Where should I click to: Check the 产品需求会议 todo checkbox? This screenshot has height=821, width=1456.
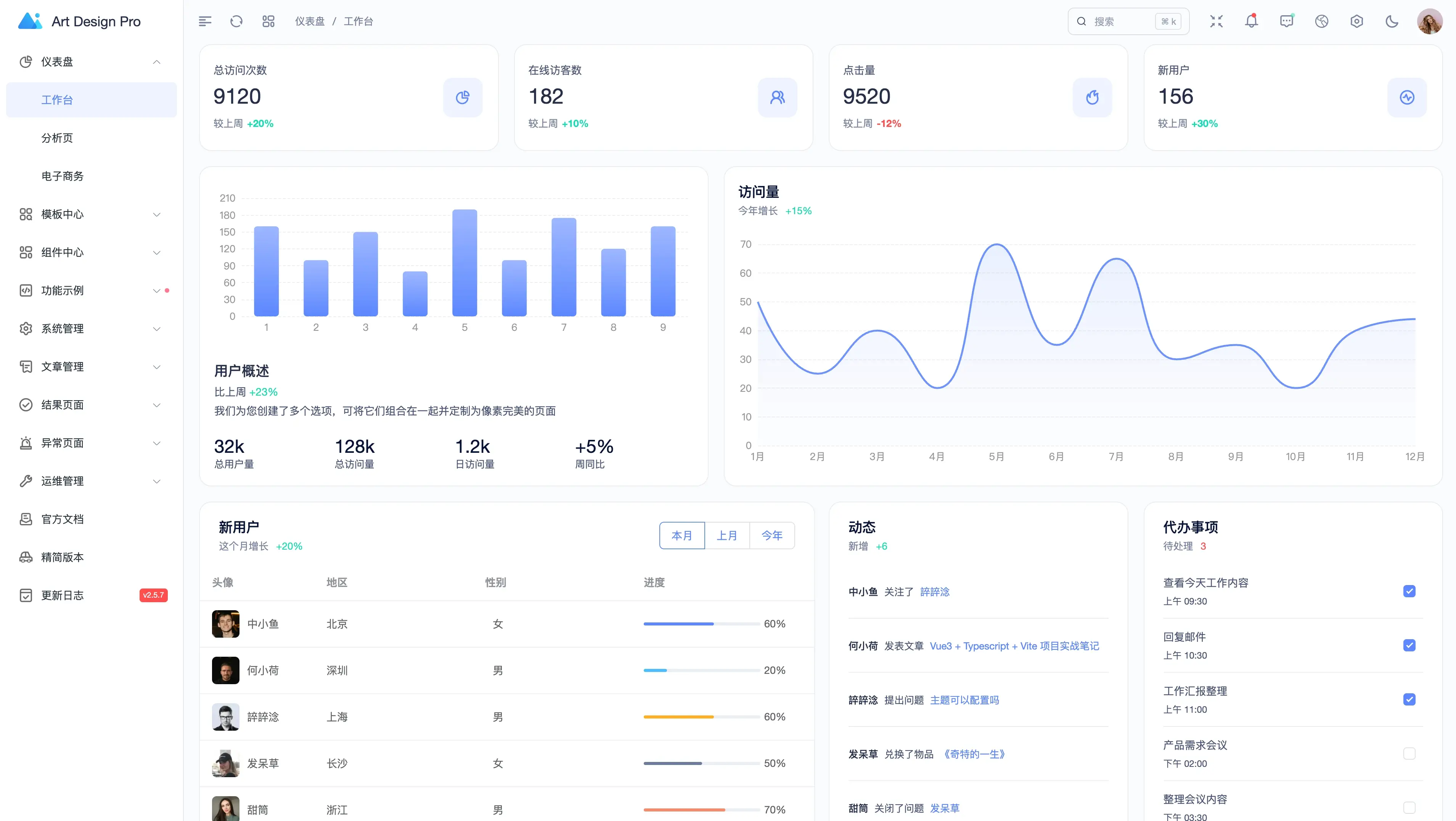point(1409,753)
